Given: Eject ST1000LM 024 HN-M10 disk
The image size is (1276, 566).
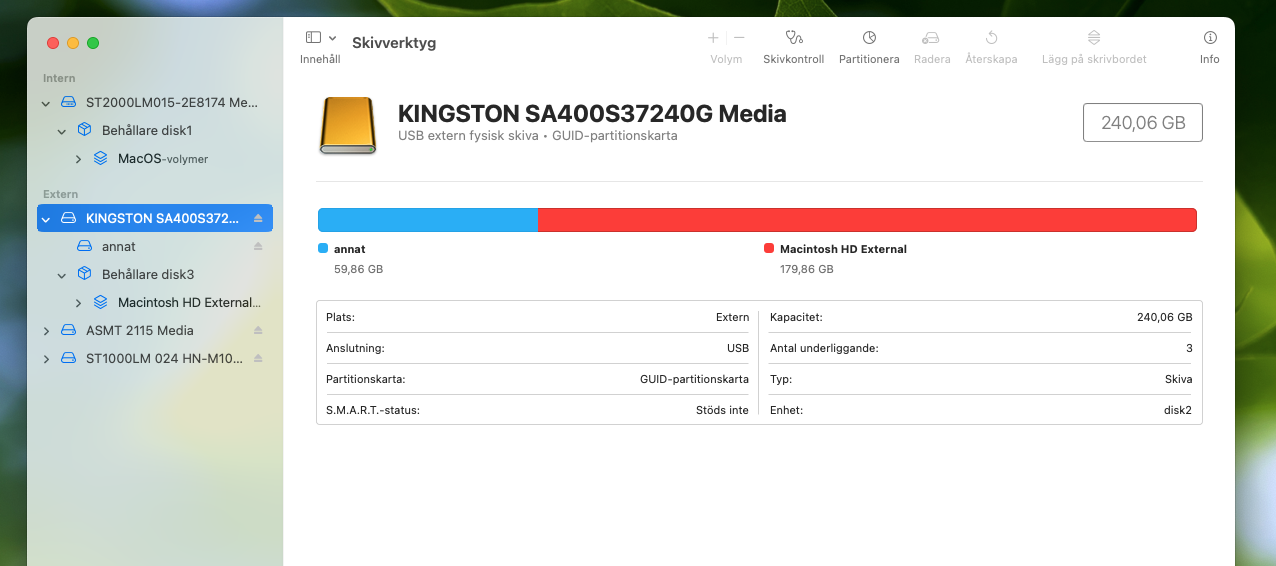Looking at the screenshot, I should (x=258, y=358).
